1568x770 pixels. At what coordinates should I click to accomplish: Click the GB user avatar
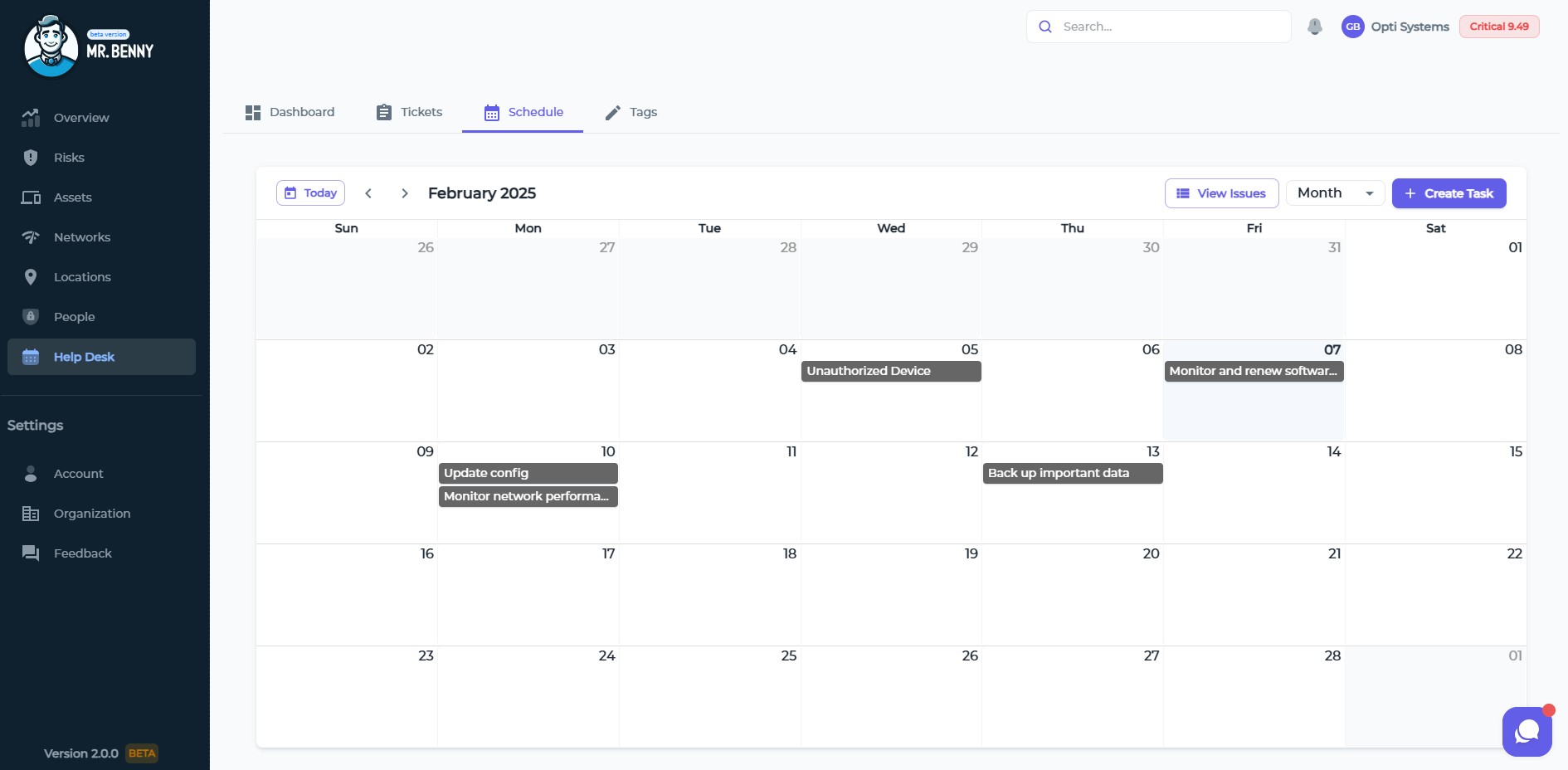point(1352,27)
